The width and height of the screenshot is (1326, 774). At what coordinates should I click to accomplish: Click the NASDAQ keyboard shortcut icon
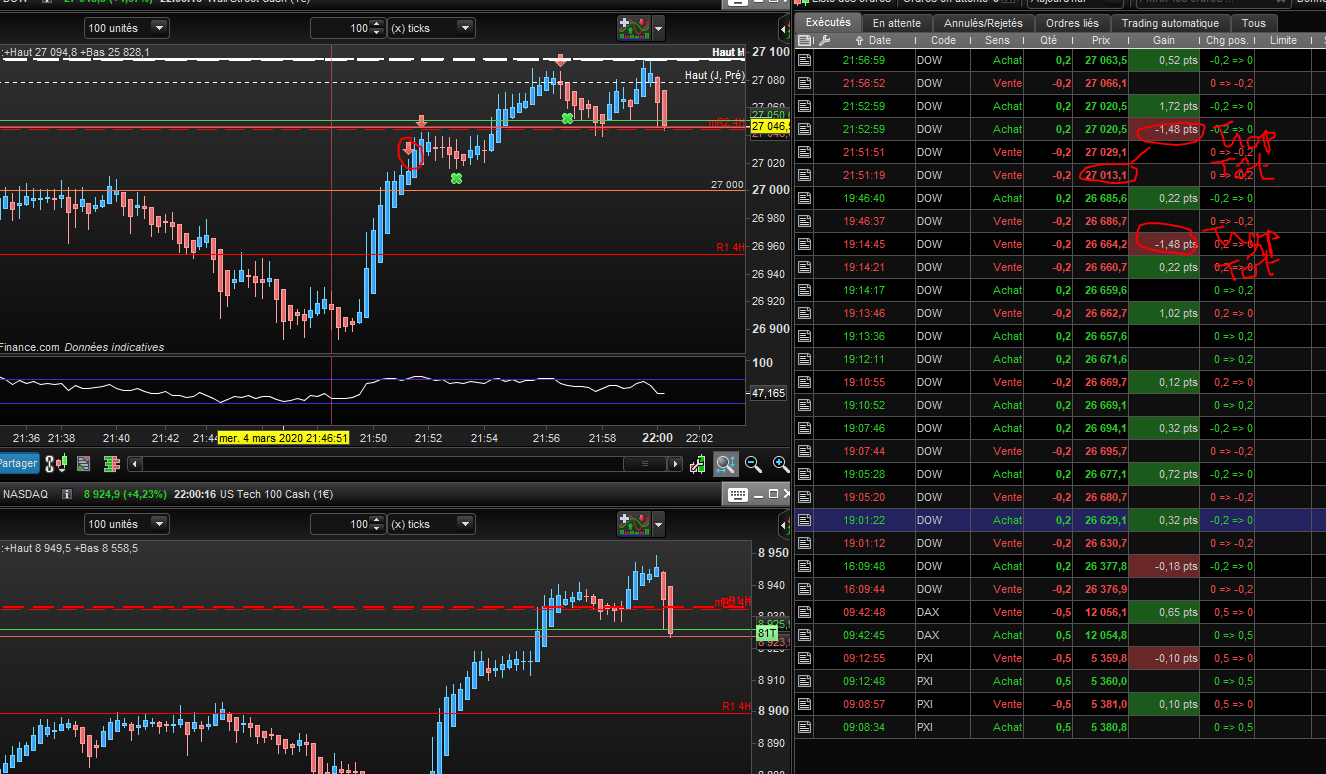737,494
